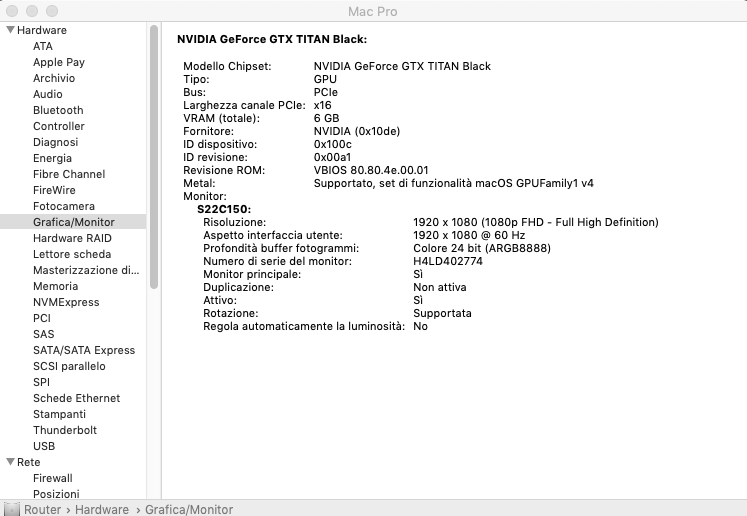
Task: Click the Risoluzione value 1920 x 1080 (1080p FHD
Action: coord(536,222)
